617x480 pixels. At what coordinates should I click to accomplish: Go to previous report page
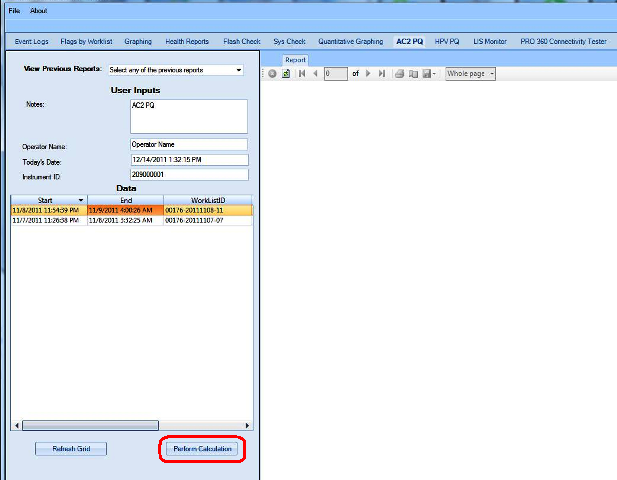pos(315,74)
